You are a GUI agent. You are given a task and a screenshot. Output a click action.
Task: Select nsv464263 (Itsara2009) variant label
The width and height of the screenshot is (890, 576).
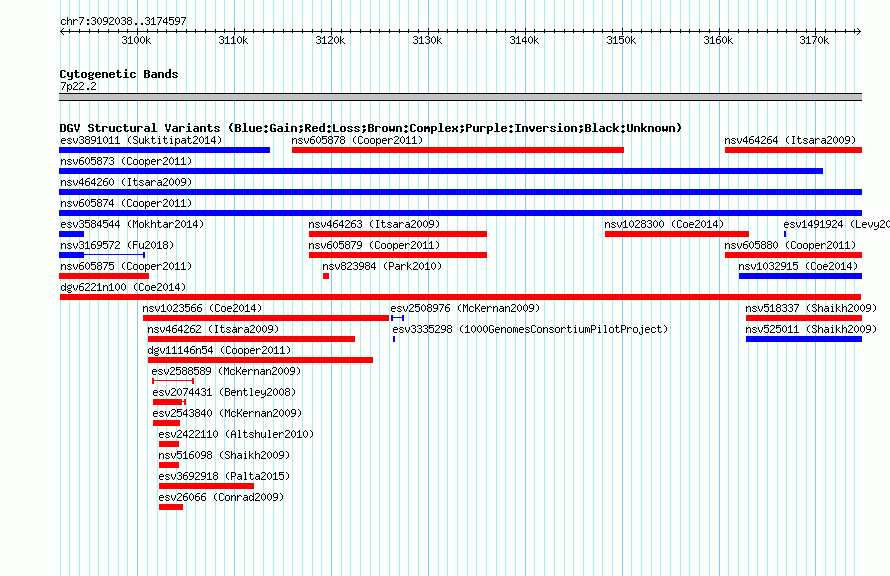pyautogui.click(x=374, y=224)
